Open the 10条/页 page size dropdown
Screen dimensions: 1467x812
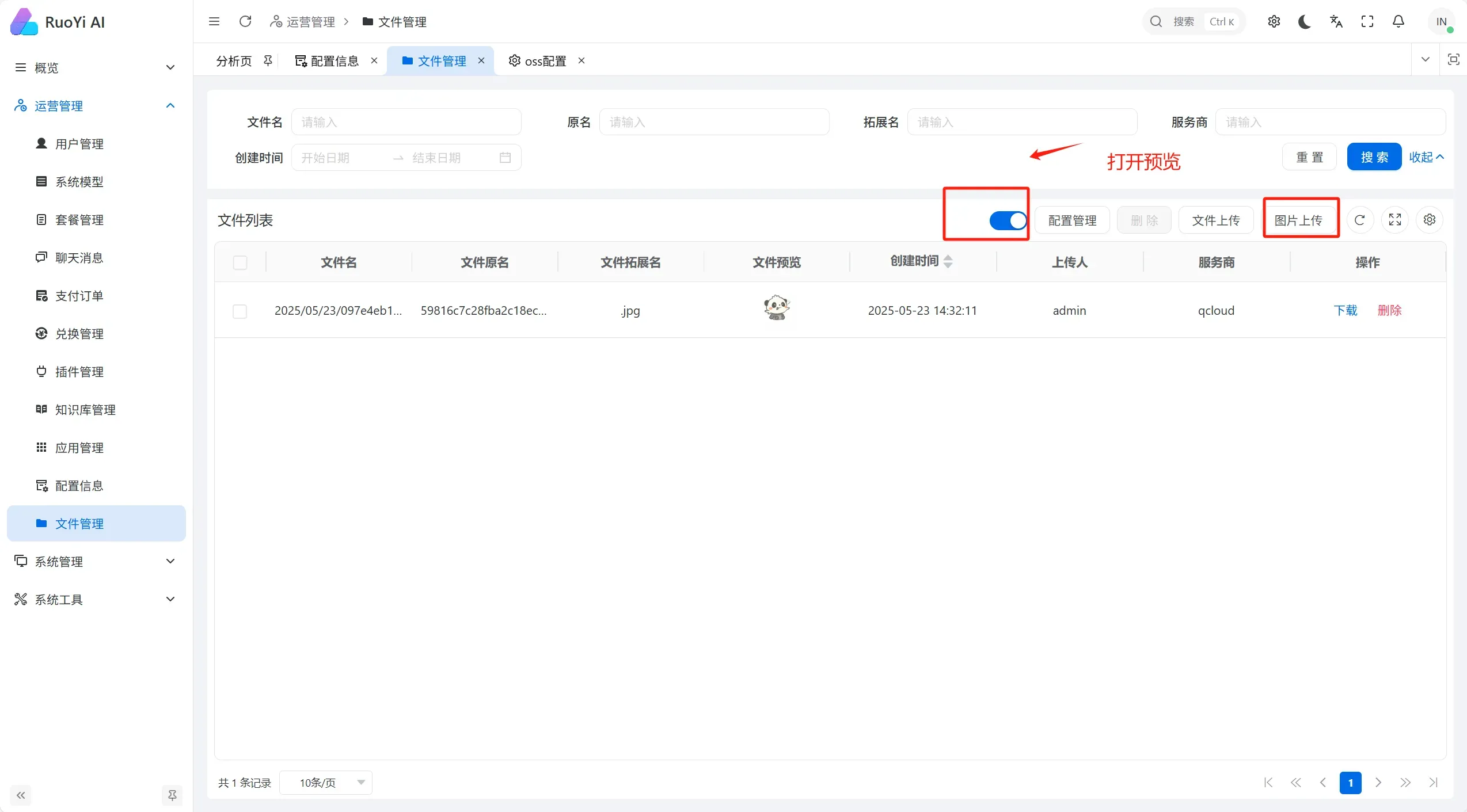pos(326,783)
